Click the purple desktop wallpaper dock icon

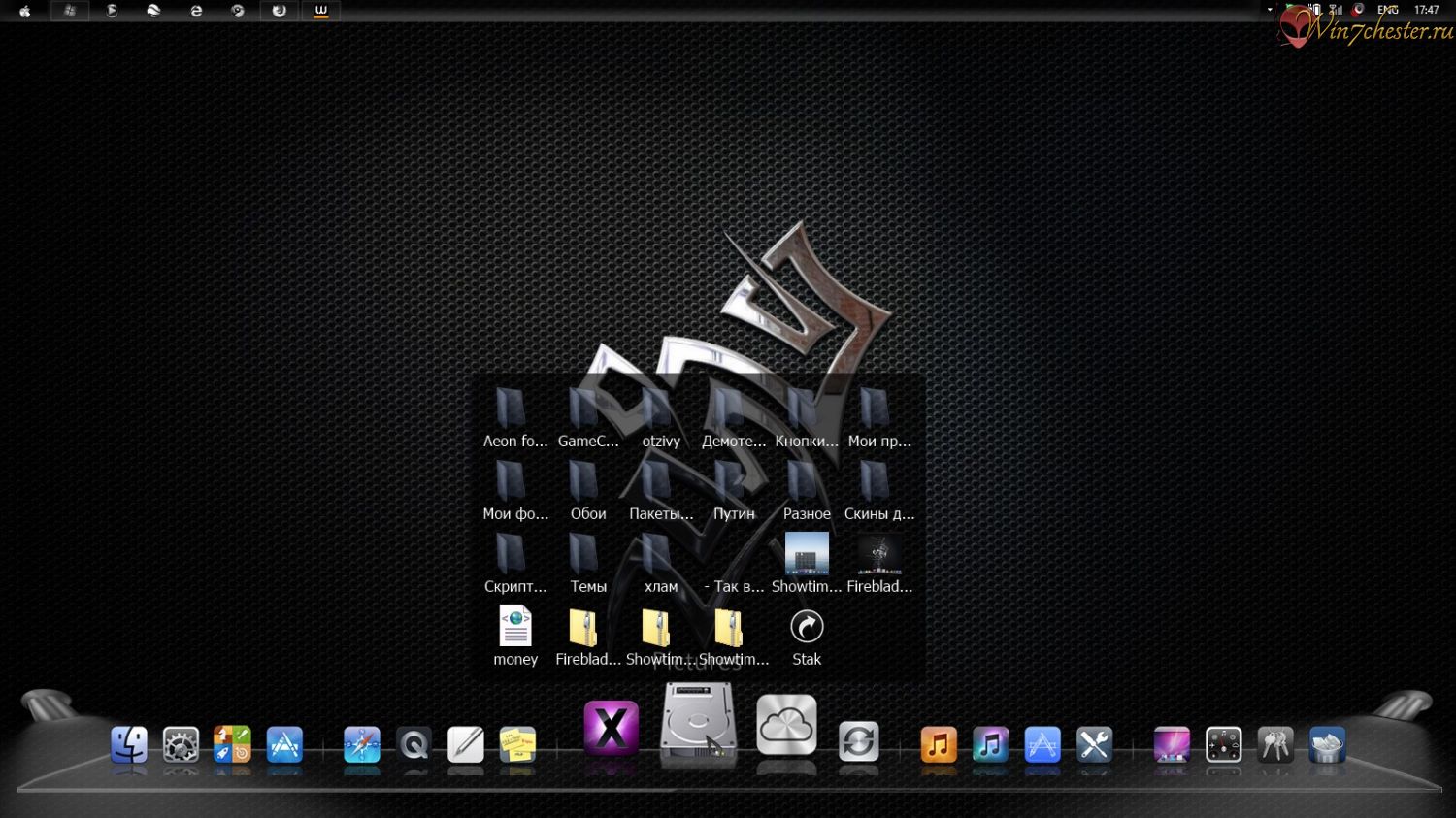pyautogui.click(x=1172, y=745)
